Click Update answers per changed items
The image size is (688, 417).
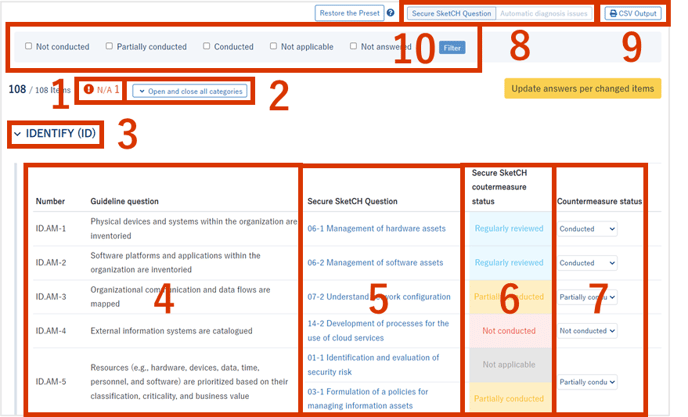coord(582,89)
